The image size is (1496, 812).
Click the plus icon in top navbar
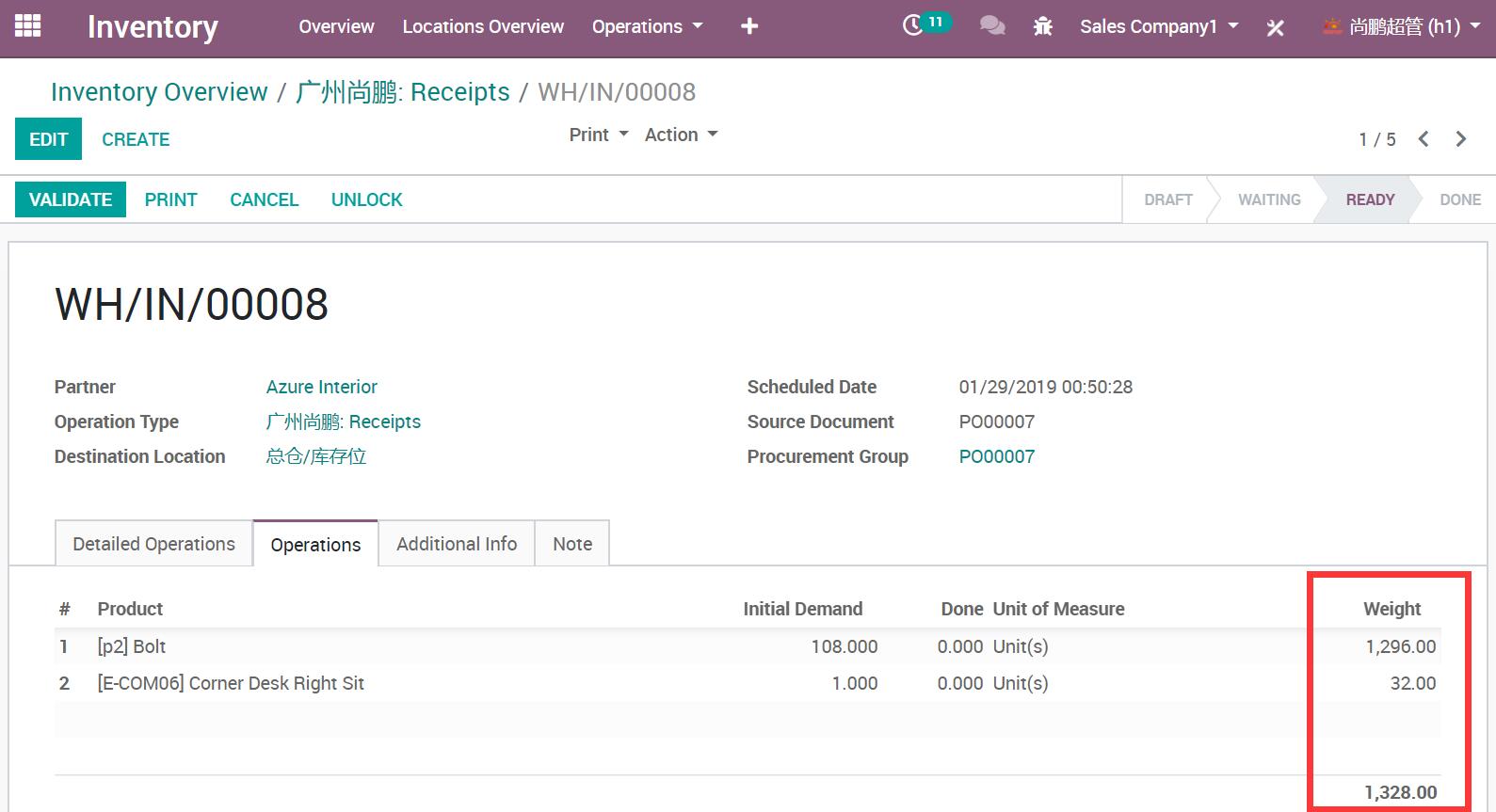click(749, 26)
